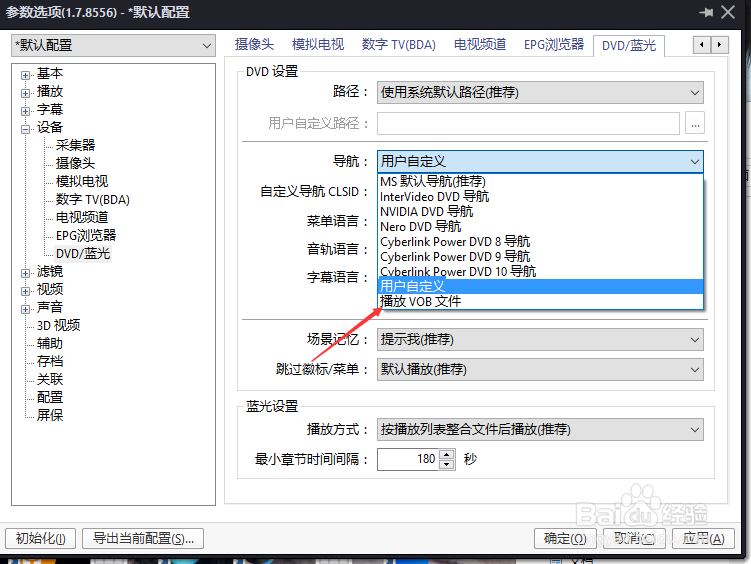Switch to the 模拟电视 tab
The image size is (751, 564).
[318, 45]
